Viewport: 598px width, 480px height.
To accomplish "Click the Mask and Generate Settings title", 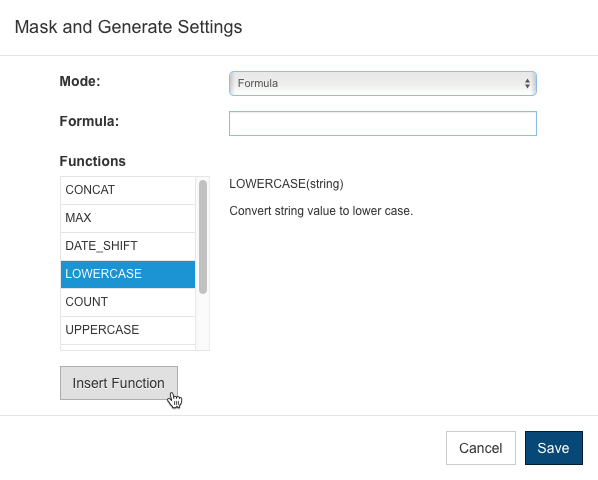I will pyautogui.click(x=128, y=27).
